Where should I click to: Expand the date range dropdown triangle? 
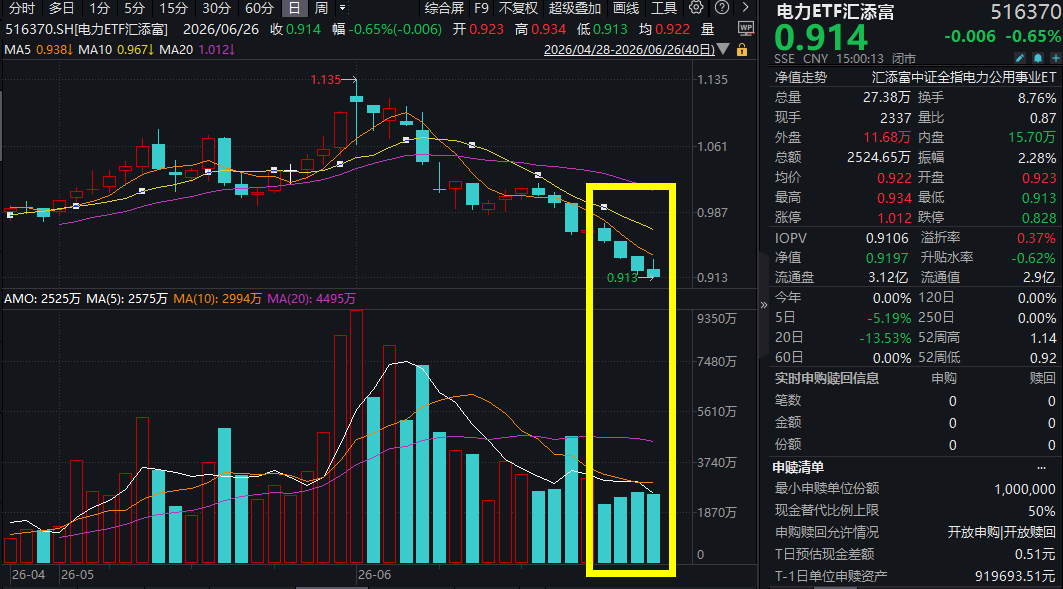coord(723,49)
